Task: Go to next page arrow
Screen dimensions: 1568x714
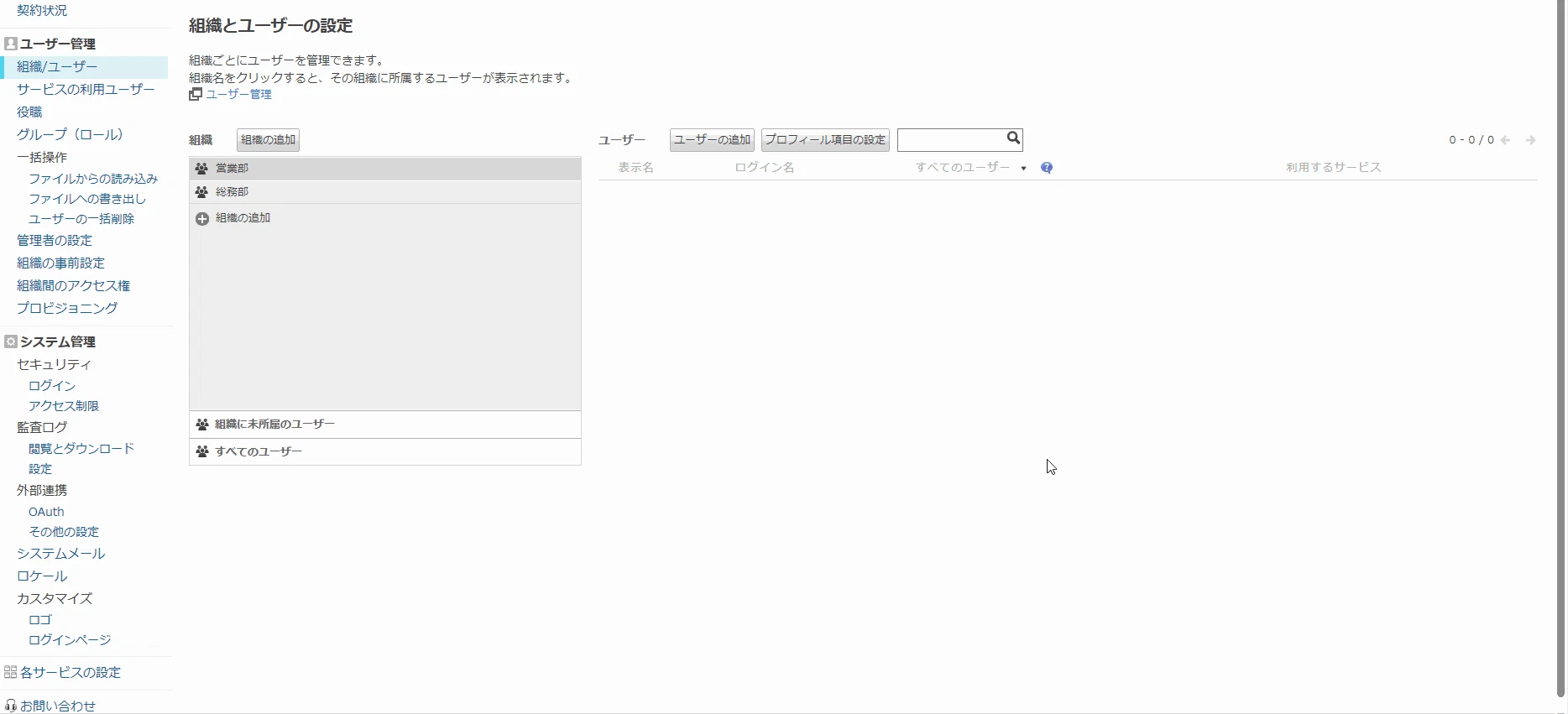Action: click(x=1531, y=140)
